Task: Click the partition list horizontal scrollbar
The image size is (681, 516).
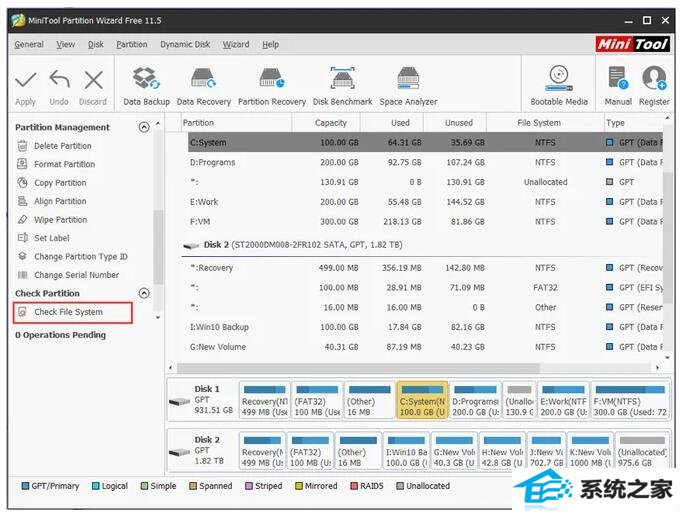Action: tap(358, 368)
